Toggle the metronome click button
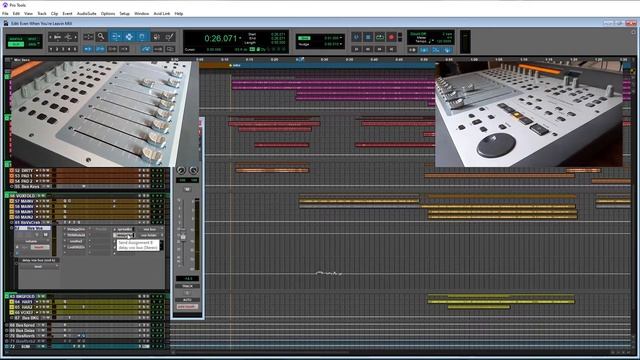The image size is (640, 360). (x=424, y=49)
